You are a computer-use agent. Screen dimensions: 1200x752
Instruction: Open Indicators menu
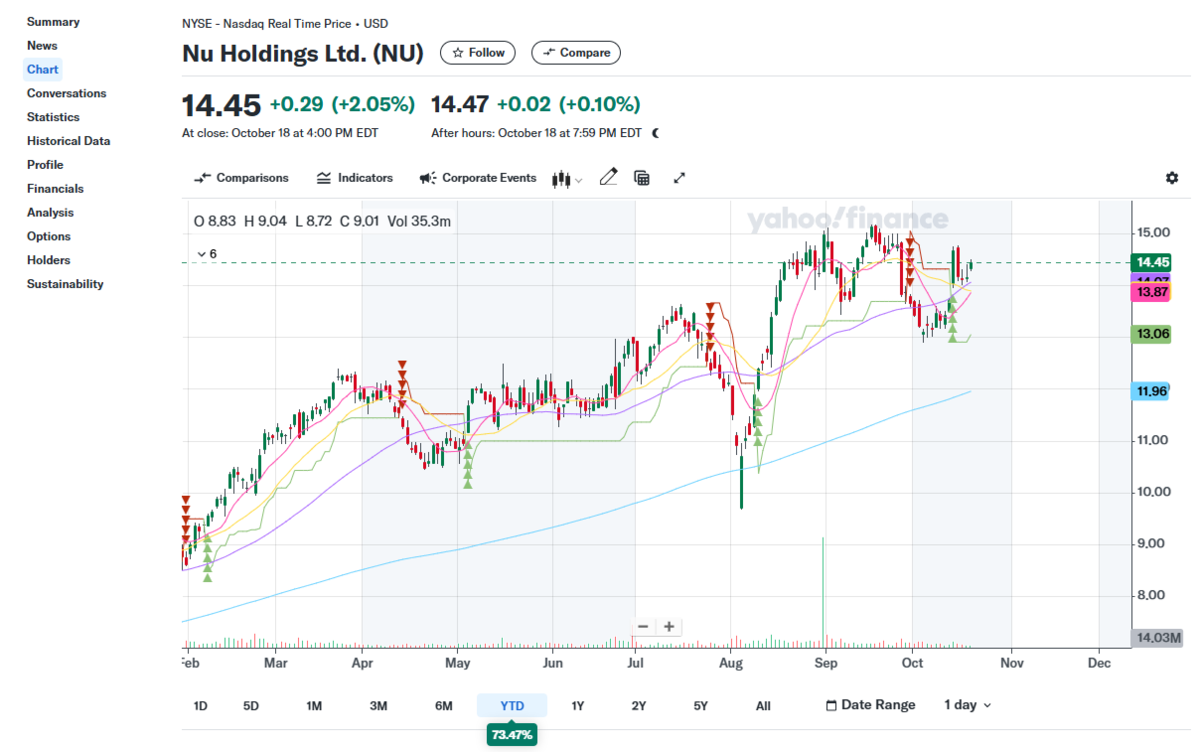355,178
